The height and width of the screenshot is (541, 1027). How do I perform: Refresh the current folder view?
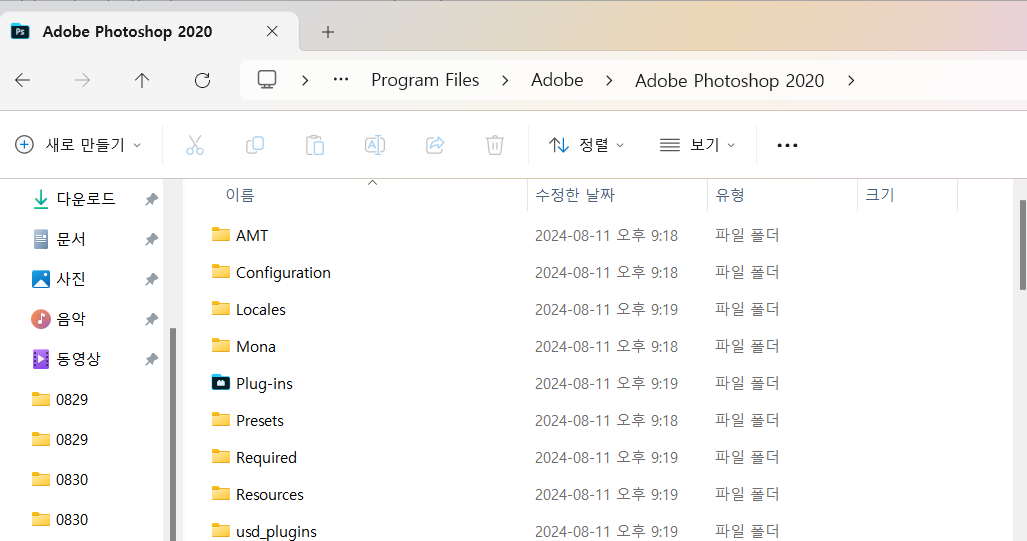click(202, 81)
